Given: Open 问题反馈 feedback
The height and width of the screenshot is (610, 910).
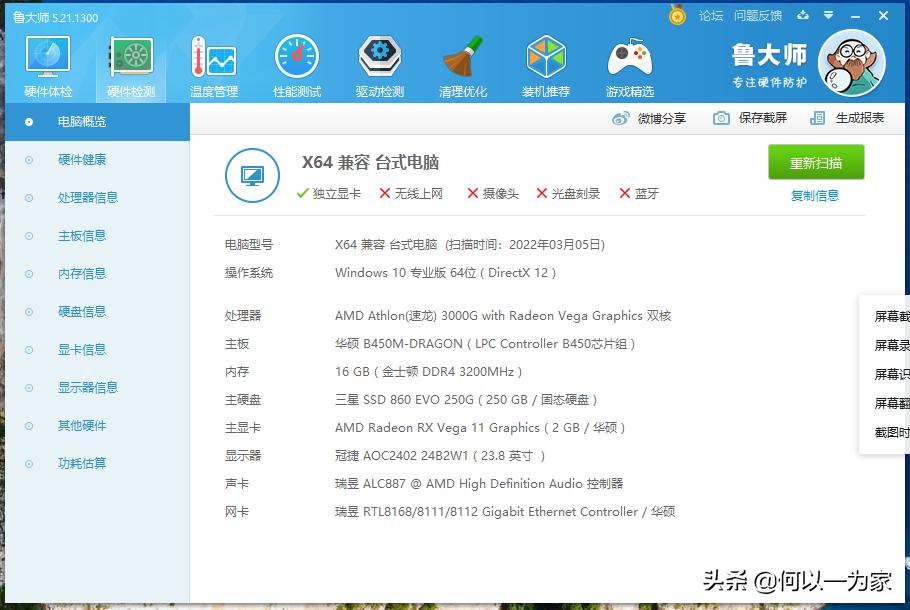Looking at the screenshot, I should point(757,16).
